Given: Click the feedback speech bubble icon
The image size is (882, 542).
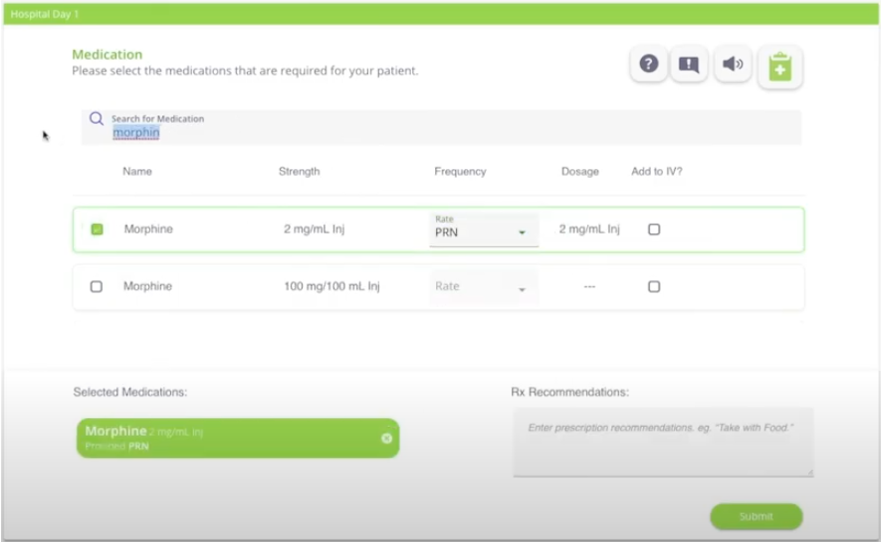Looking at the screenshot, I should (689, 65).
